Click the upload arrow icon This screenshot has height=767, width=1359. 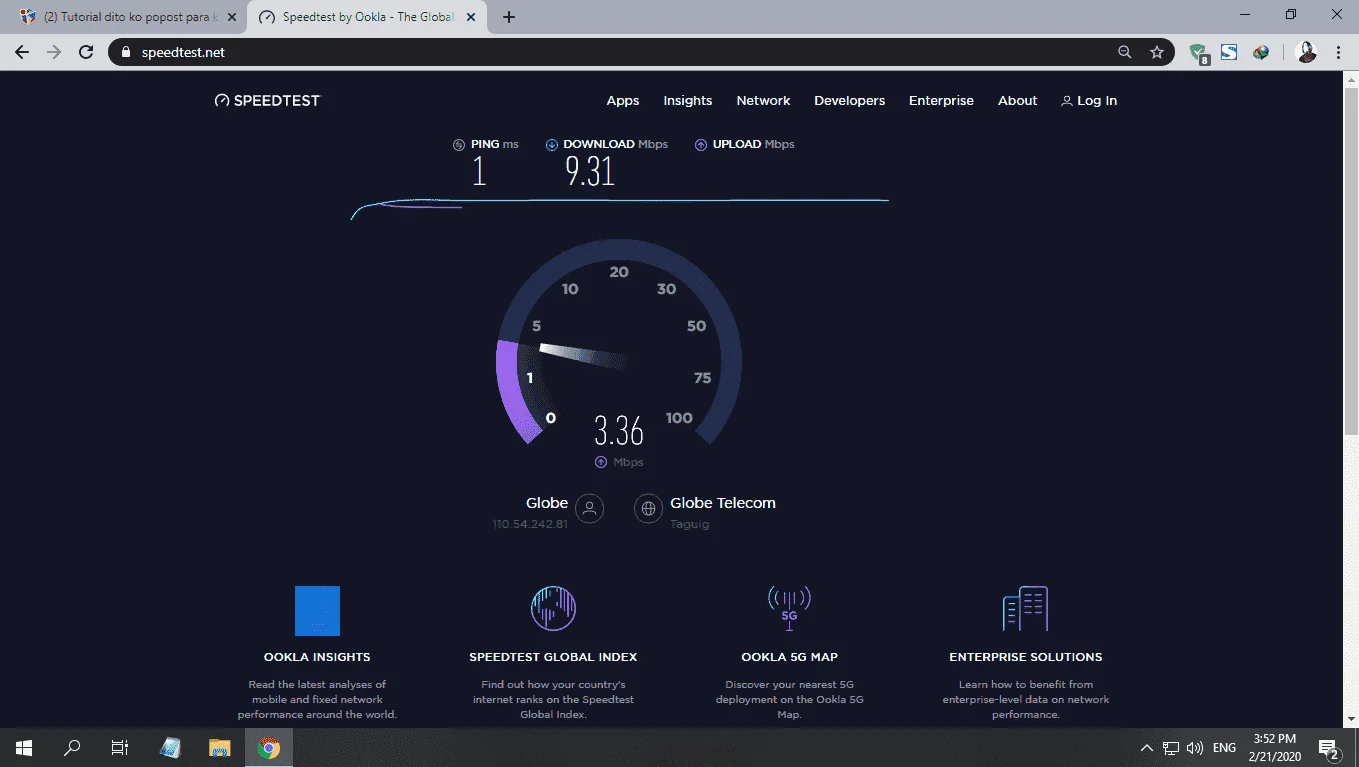701,145
